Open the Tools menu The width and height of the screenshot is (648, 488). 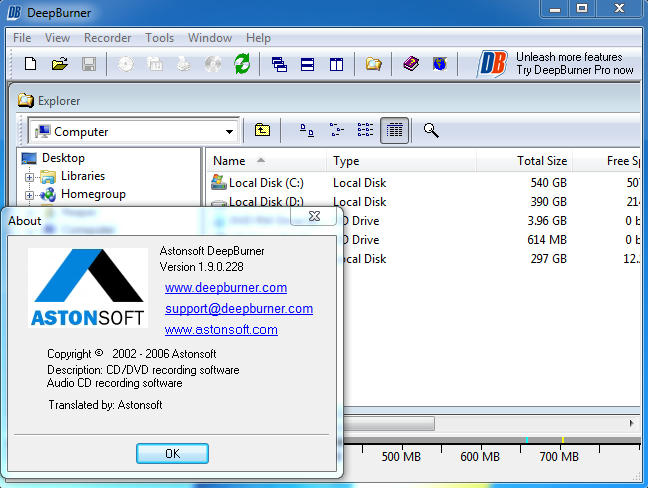click(x=160, y=38)
